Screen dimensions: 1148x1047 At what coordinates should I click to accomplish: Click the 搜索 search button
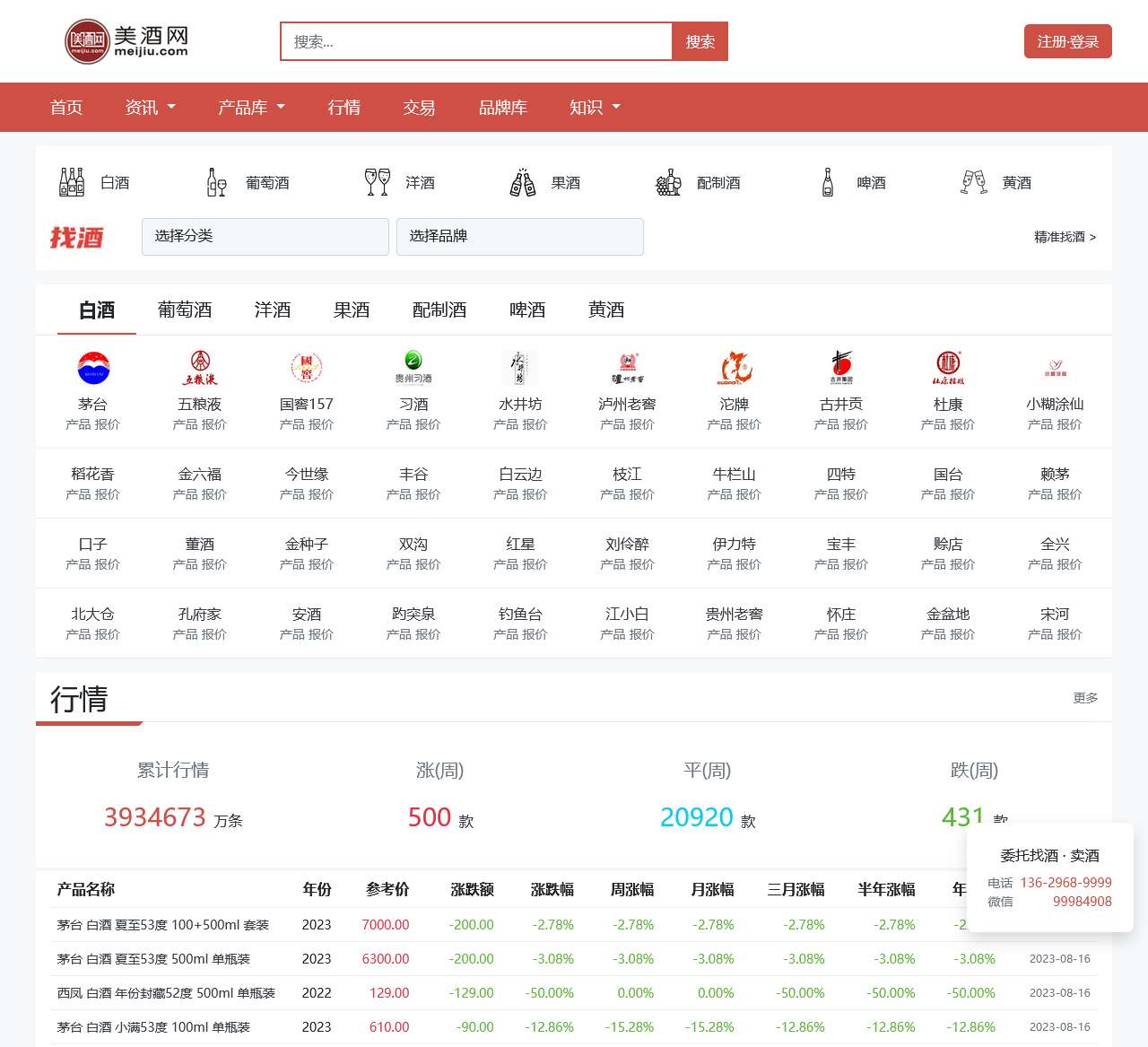tap(700, 40)
